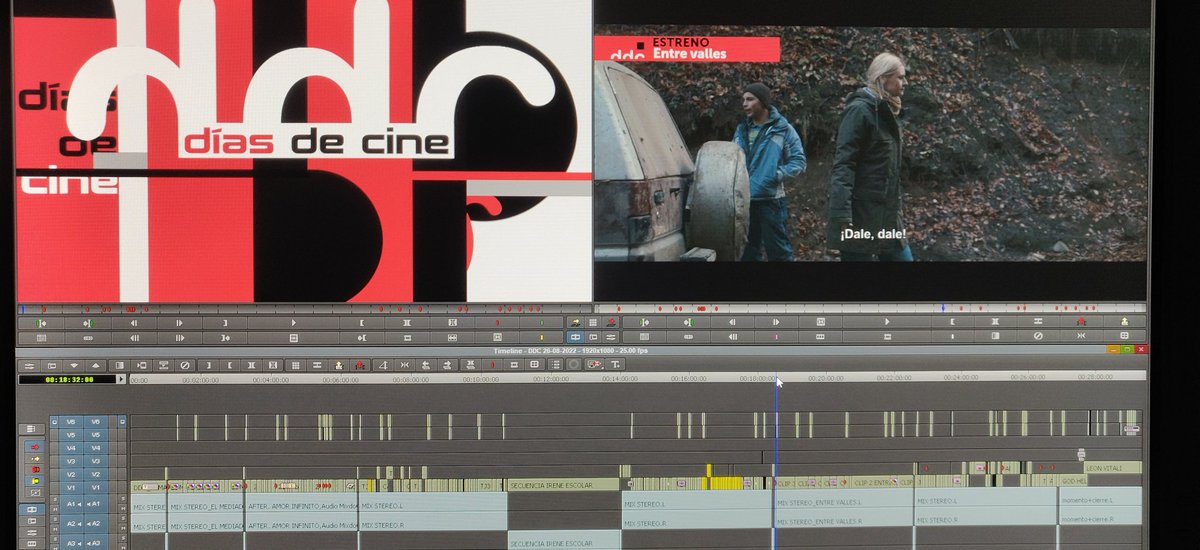This screenshot has height=550, width=1200.
Task: Click red Overwrite icon in timeline toolbar
Action: tap(358, 365)
